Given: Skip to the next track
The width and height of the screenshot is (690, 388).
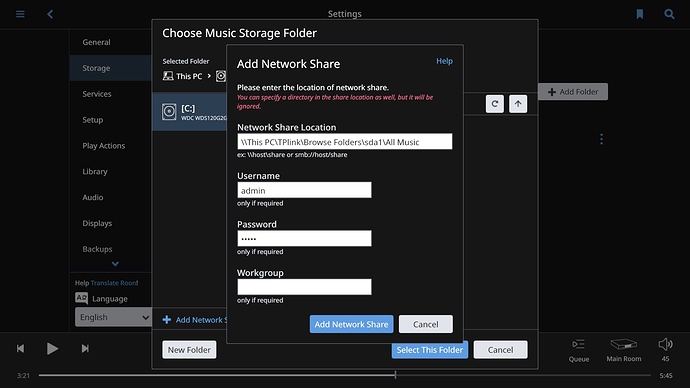Looking at the screenshot, I should point(85,348).
